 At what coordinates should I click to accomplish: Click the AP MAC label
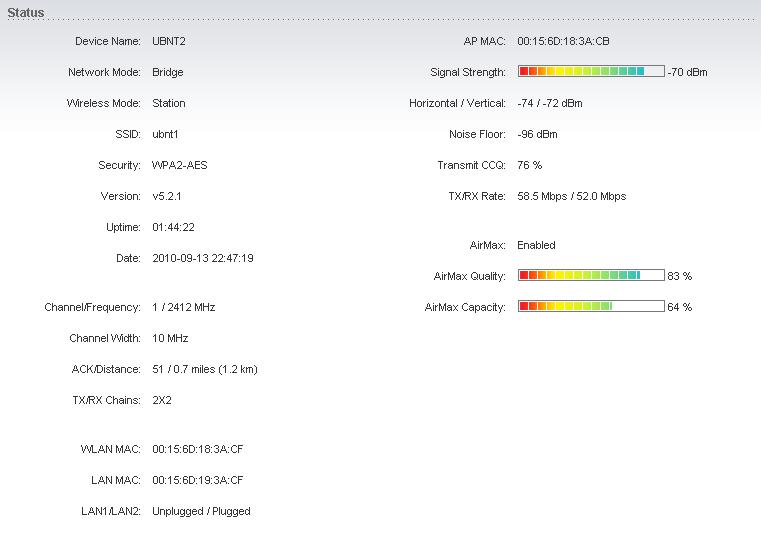pyautogui.click(x=484, y=41)
